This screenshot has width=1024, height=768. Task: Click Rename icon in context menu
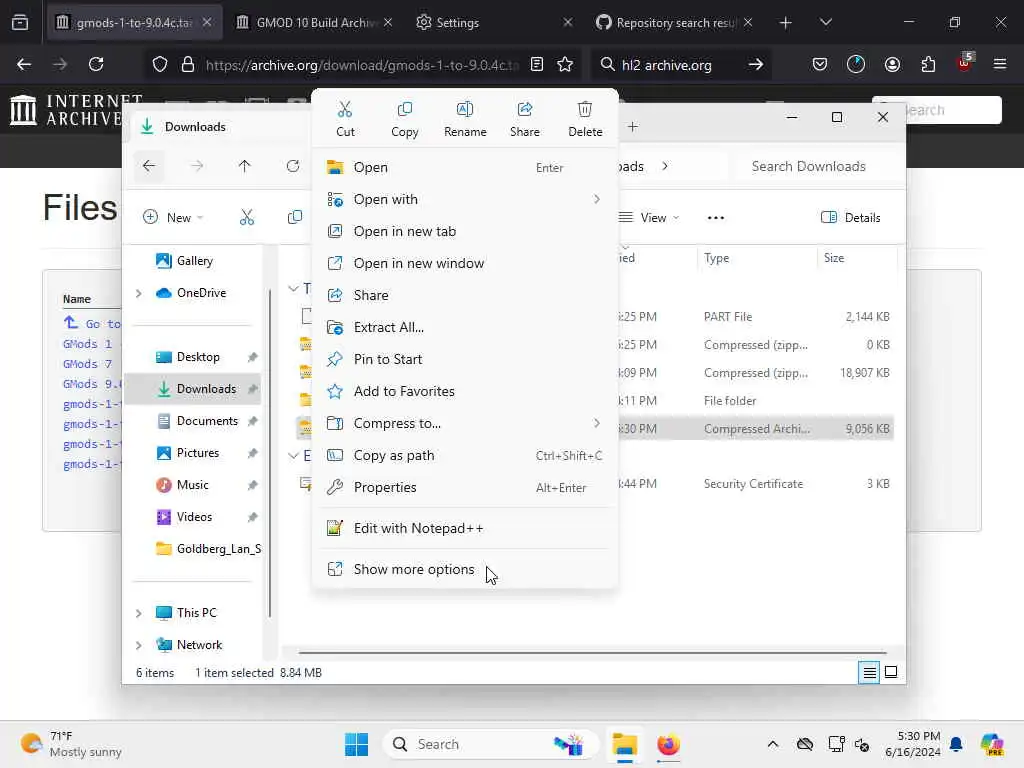[465, 119]
